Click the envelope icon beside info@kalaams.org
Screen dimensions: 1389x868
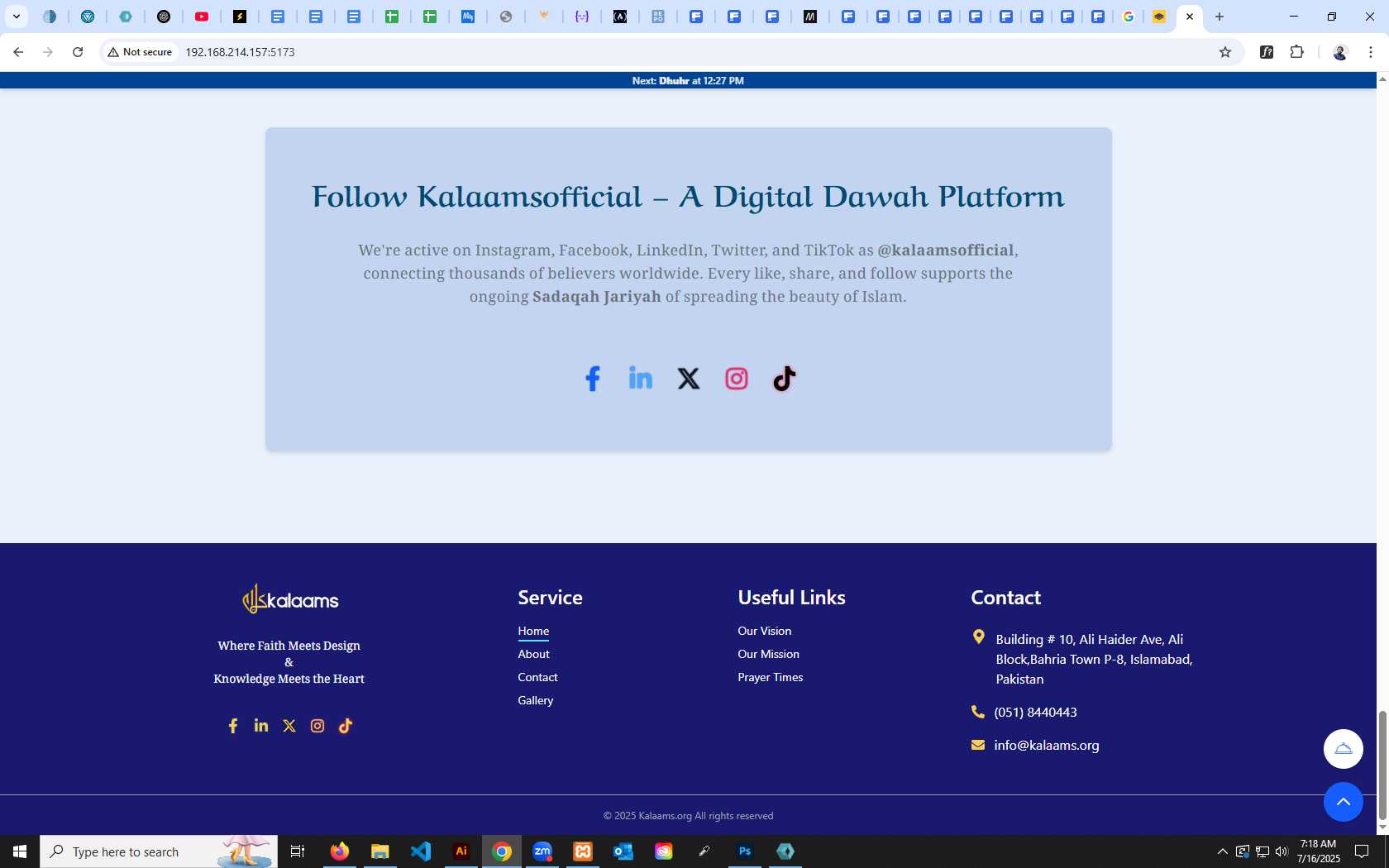click(x=978, y=745)
